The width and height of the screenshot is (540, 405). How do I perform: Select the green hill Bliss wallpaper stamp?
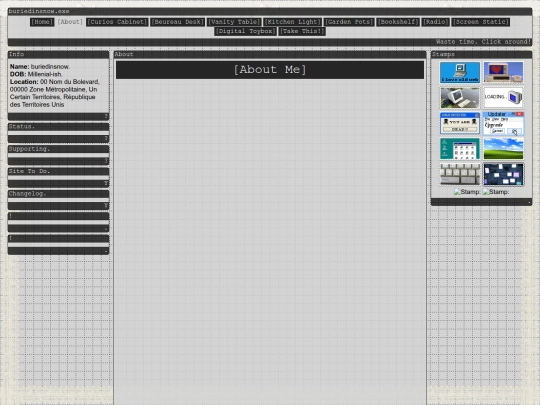point(503,149)
